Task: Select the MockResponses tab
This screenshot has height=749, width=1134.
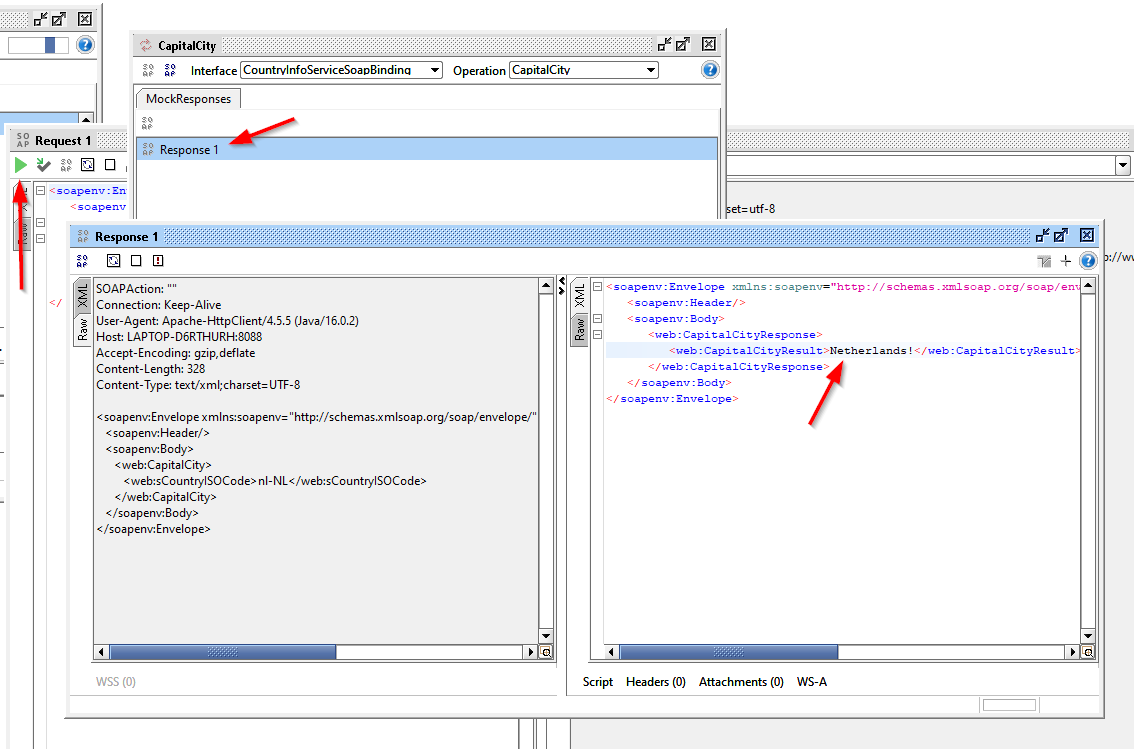Action: point(188,98)
